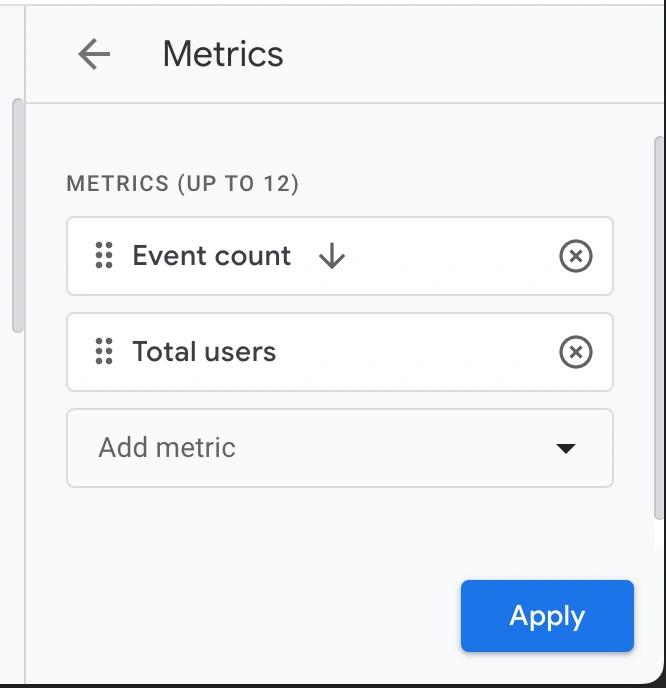Viewport: 666px width, 688px height.
Task: Click the Metrics panel title
Action: pos(223,54)
